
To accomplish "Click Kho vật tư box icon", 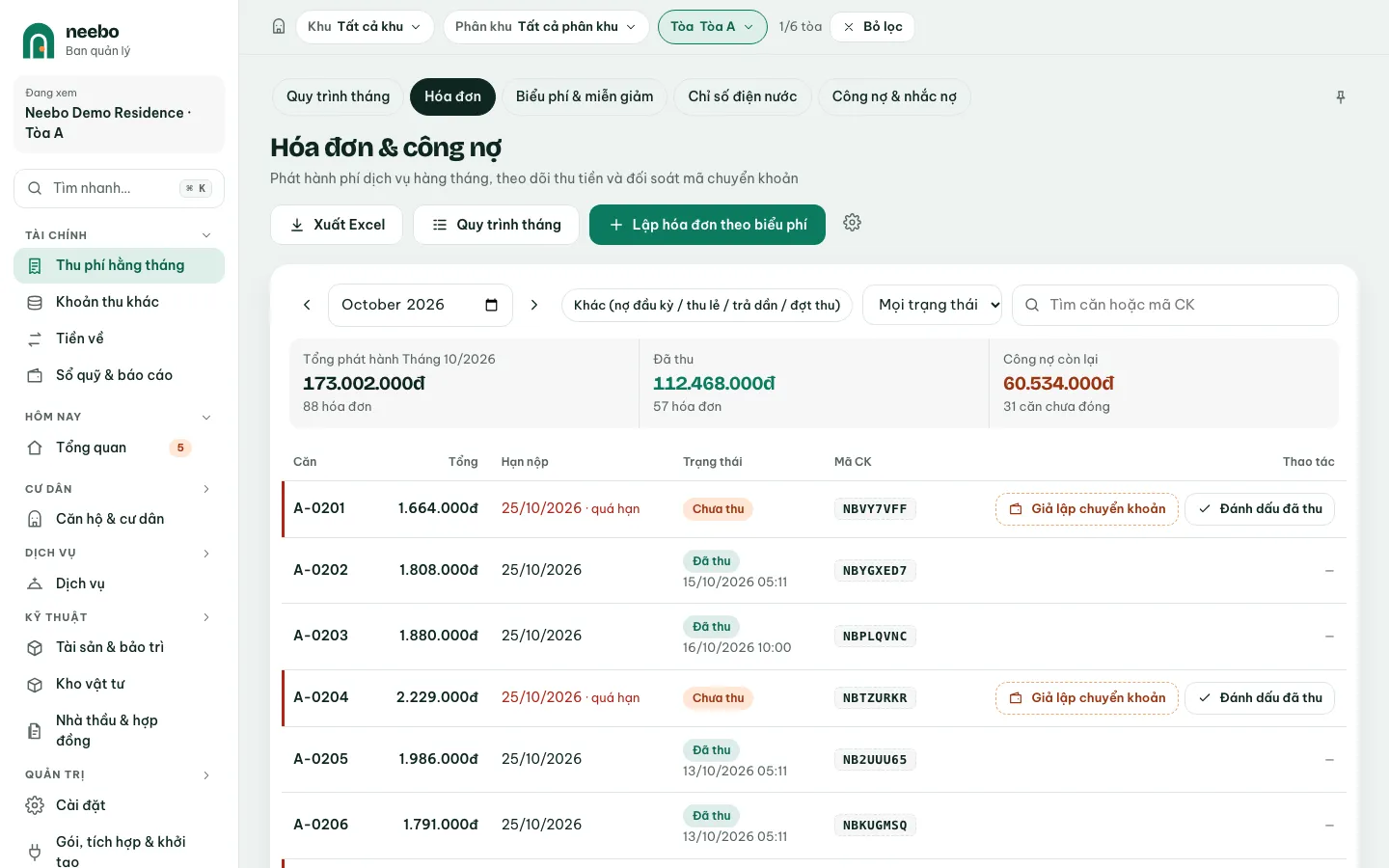I will coord(35,684).
